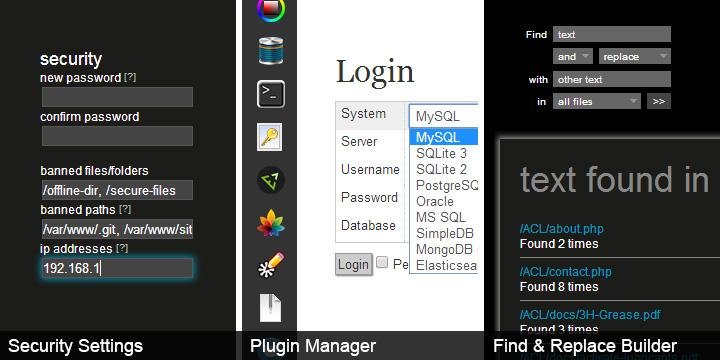Run find and replace with >> button
Image resolution: width=720 pixels, height=360 pixels.
(659, 101)
